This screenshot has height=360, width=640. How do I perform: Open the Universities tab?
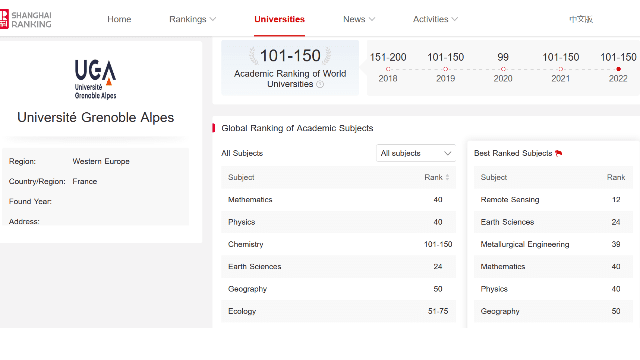pyautogui.click(x=279, y=19)
